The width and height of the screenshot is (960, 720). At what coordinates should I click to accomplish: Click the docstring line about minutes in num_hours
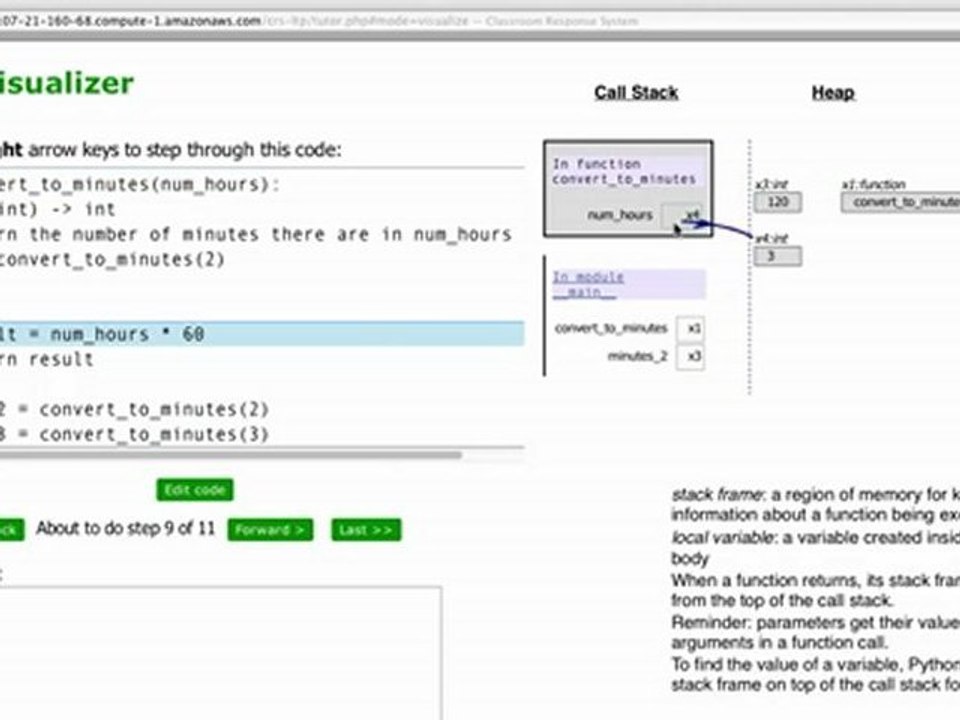(x=255, y=234)
